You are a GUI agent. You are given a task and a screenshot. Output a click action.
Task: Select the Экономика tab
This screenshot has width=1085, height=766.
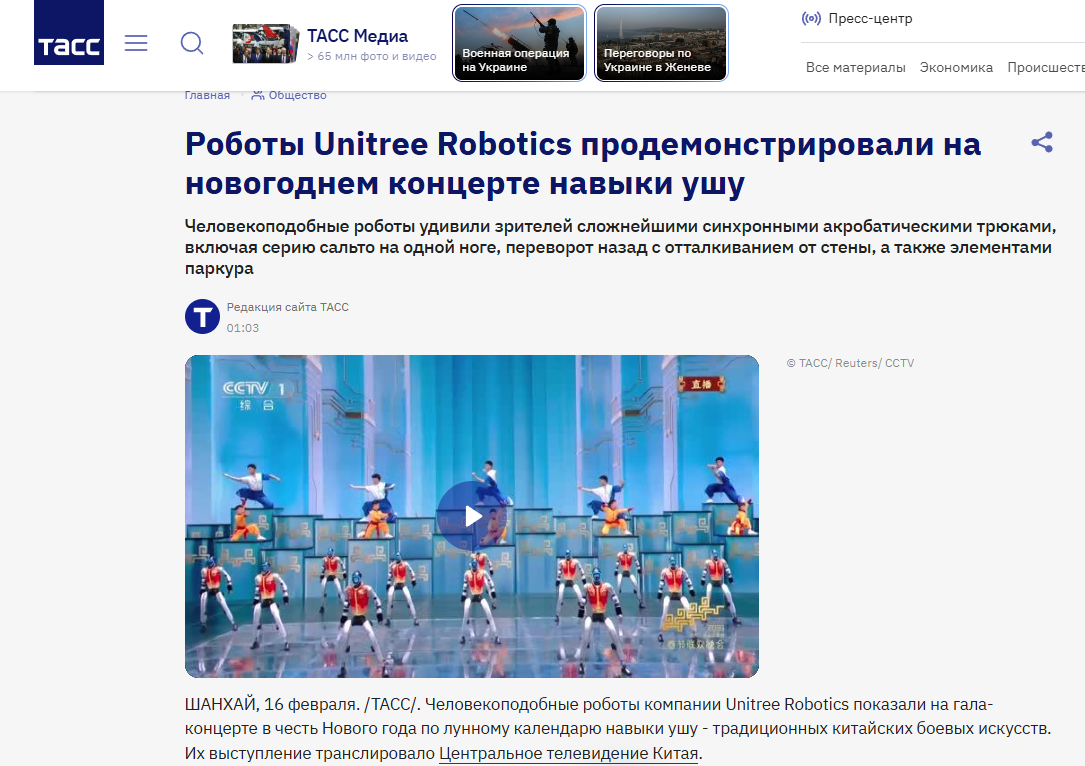[956, 67]
